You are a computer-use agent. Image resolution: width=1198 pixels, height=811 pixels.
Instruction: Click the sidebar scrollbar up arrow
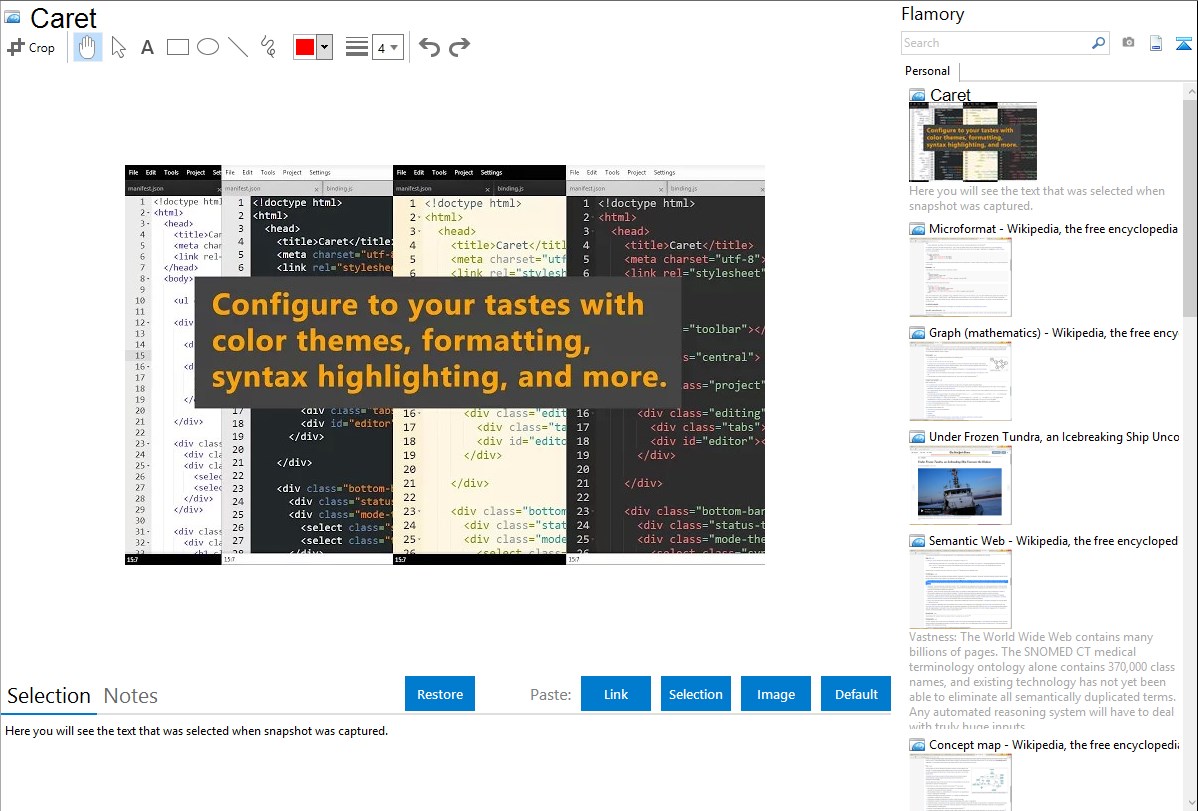pos(1191,92)
